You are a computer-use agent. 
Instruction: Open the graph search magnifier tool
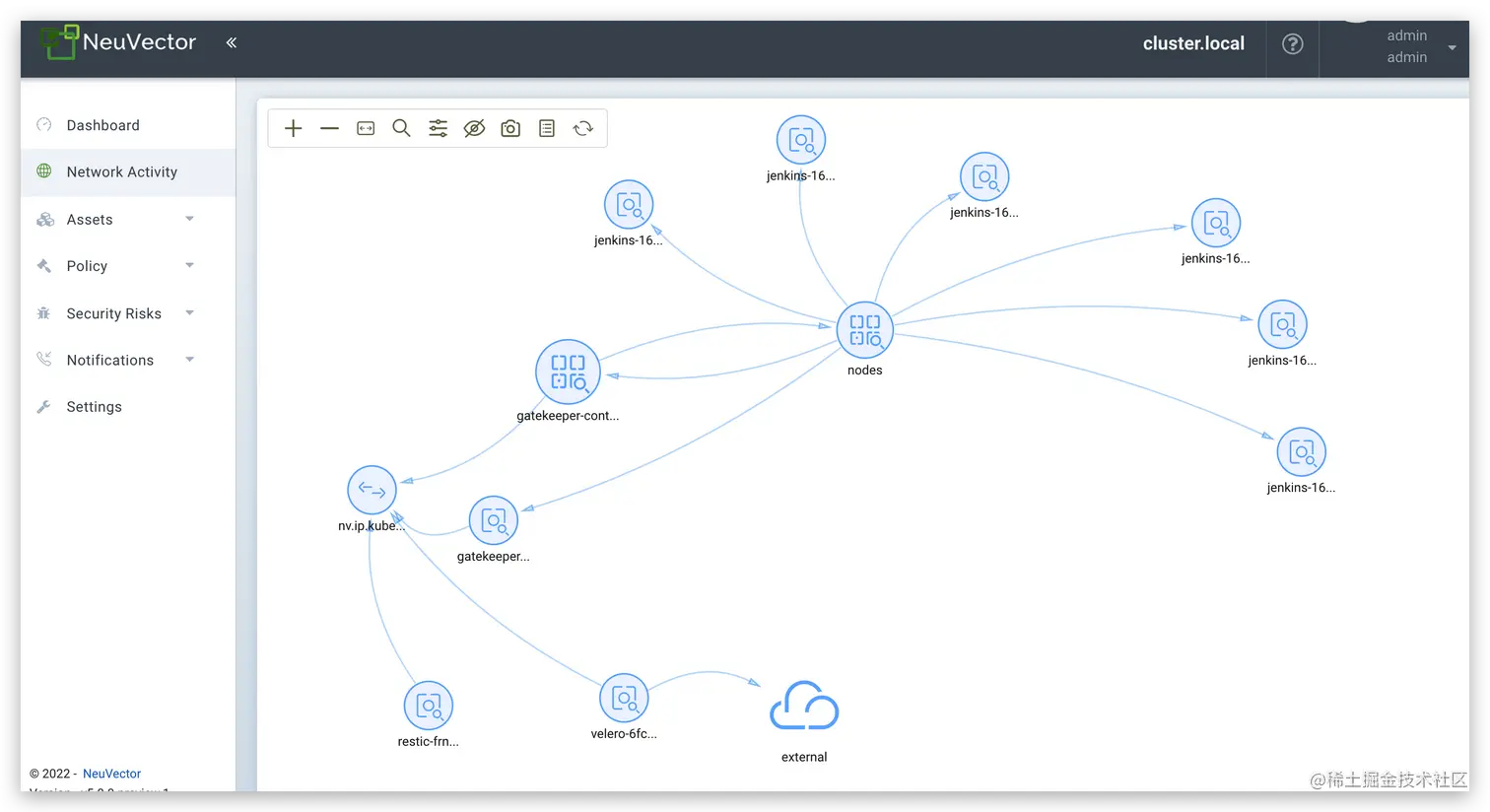point(401,128)
